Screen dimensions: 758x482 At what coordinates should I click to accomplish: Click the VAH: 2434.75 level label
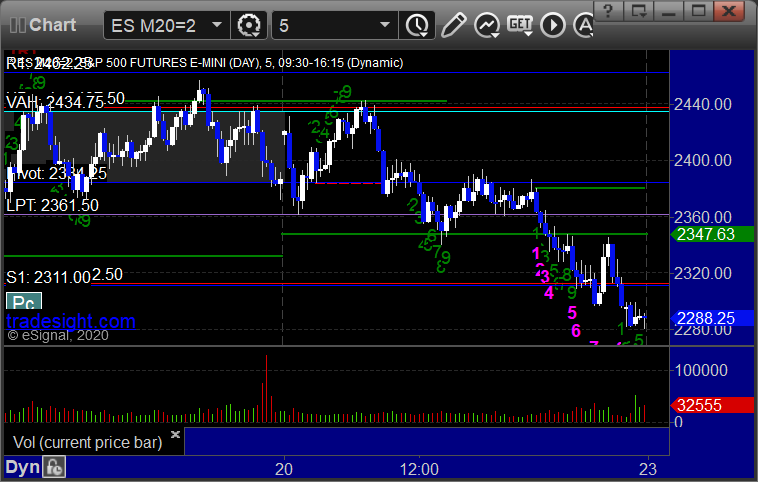click(x=55, y=102)
